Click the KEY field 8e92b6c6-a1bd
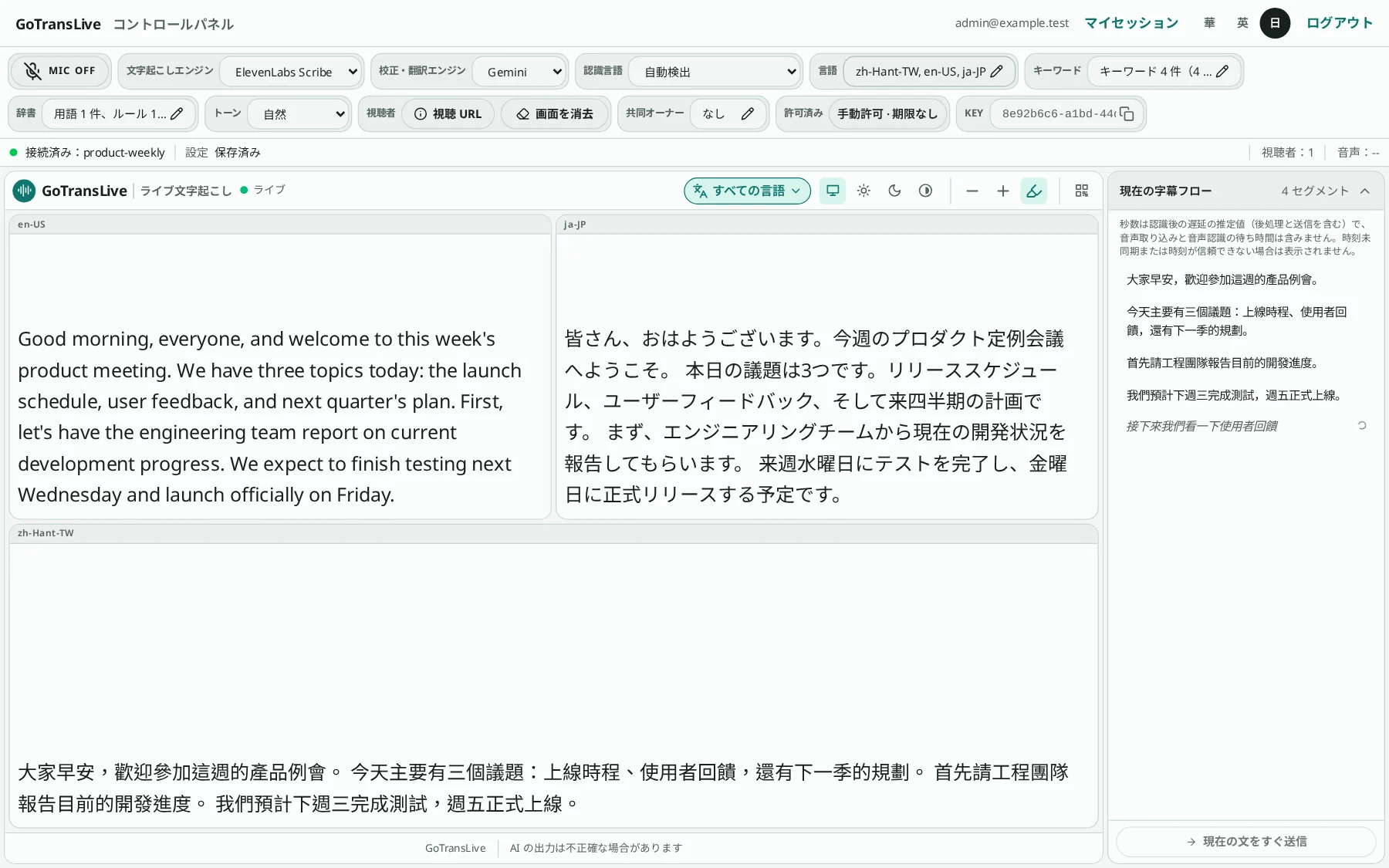This screenshot has height=868, width=1389. click(1058, 113)
